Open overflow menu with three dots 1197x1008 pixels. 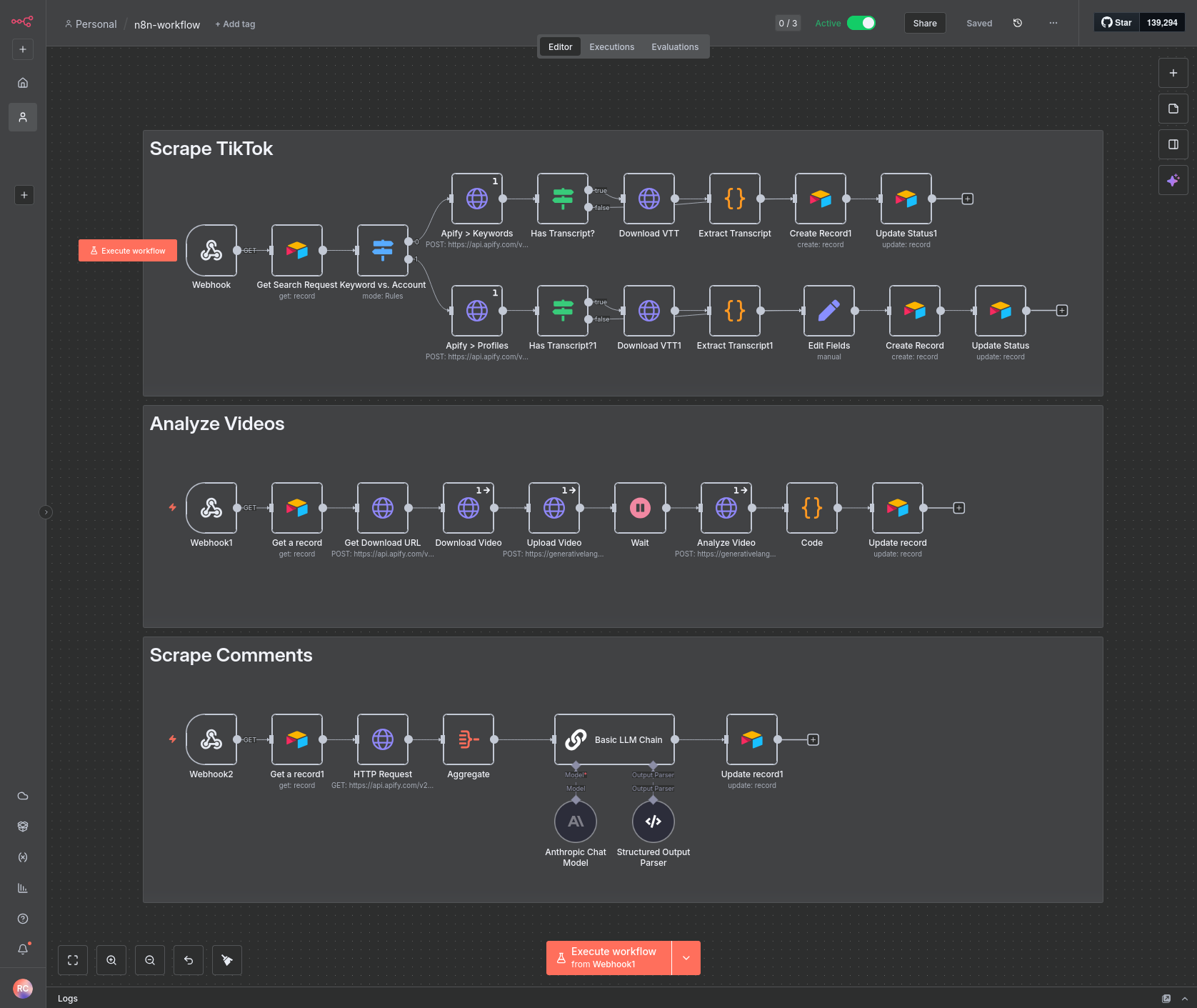[1053, 23]
